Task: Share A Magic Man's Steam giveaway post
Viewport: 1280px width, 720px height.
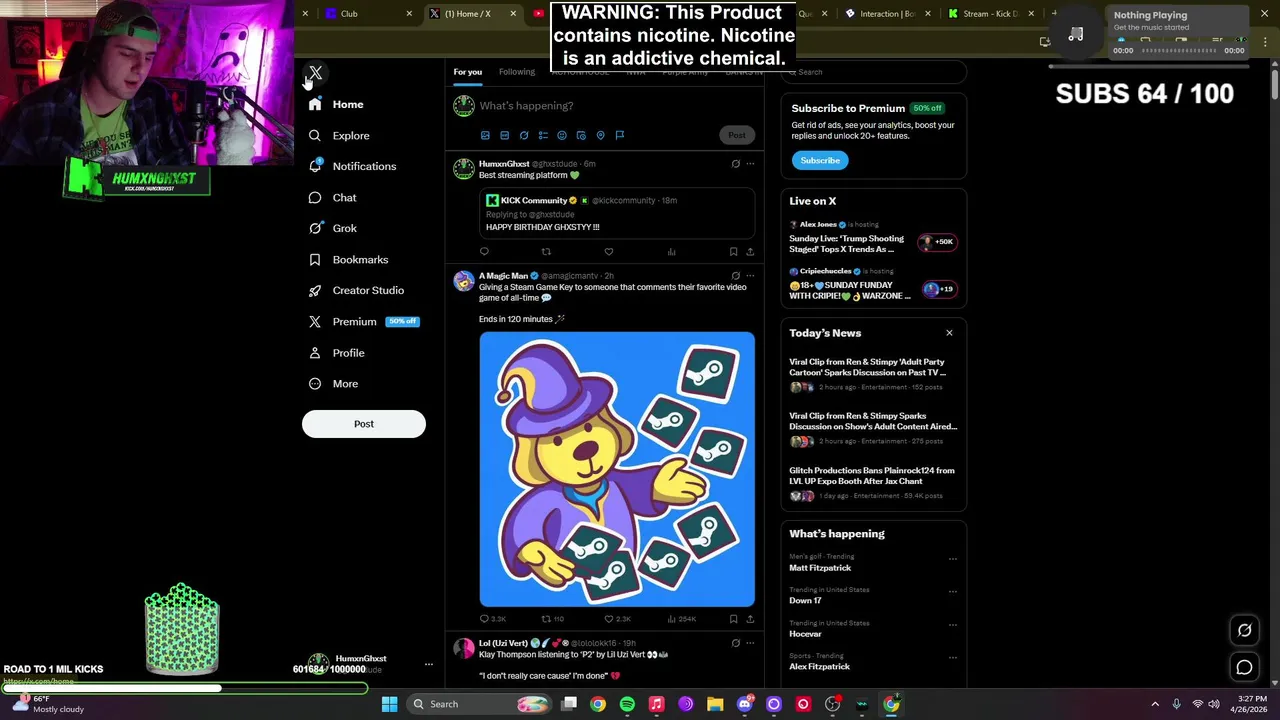Action: (750, 619)
